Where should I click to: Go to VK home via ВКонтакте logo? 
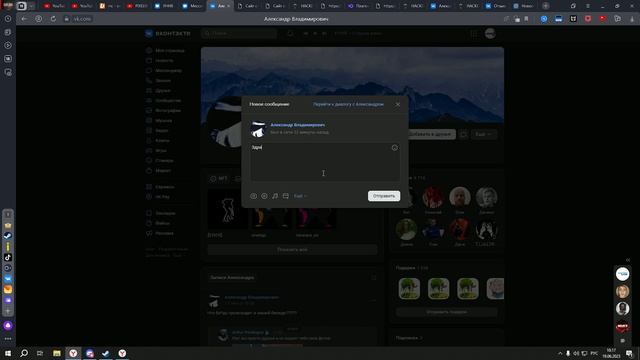(x=168, y=33)
